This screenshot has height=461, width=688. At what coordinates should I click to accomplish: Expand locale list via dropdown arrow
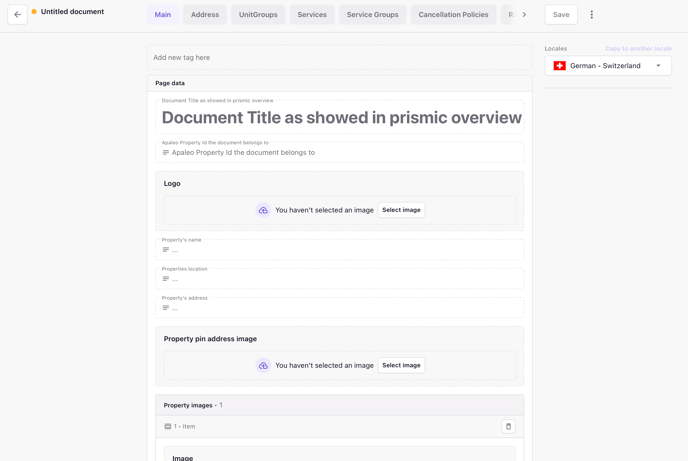click(x=658, y=66)
